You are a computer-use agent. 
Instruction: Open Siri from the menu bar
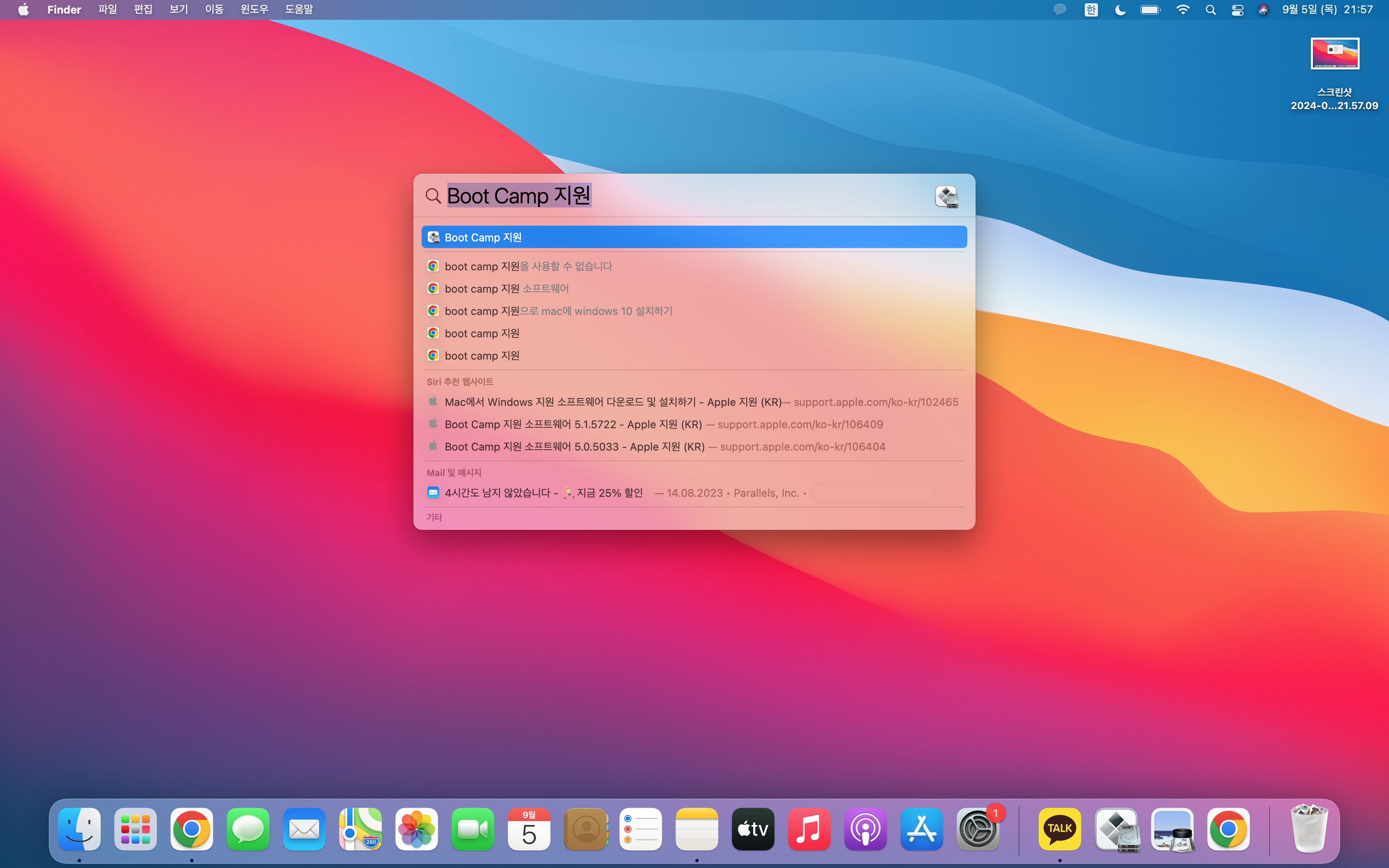click(x=1263, y=10)
